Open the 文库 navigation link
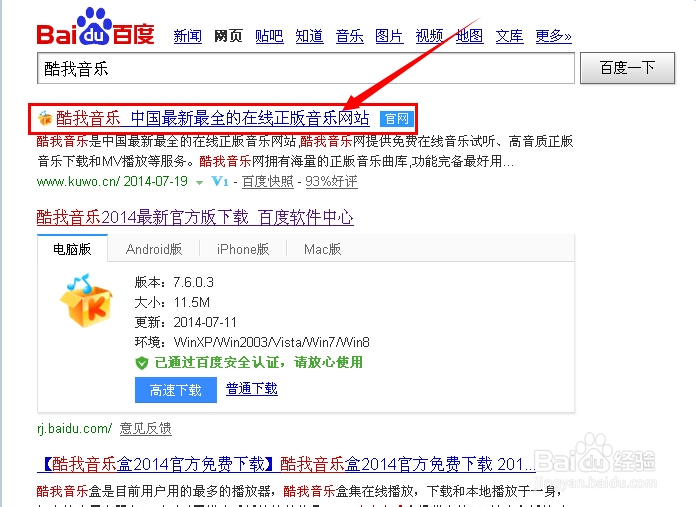The width and height of the screenshot is (696, 507). [510, 36]
